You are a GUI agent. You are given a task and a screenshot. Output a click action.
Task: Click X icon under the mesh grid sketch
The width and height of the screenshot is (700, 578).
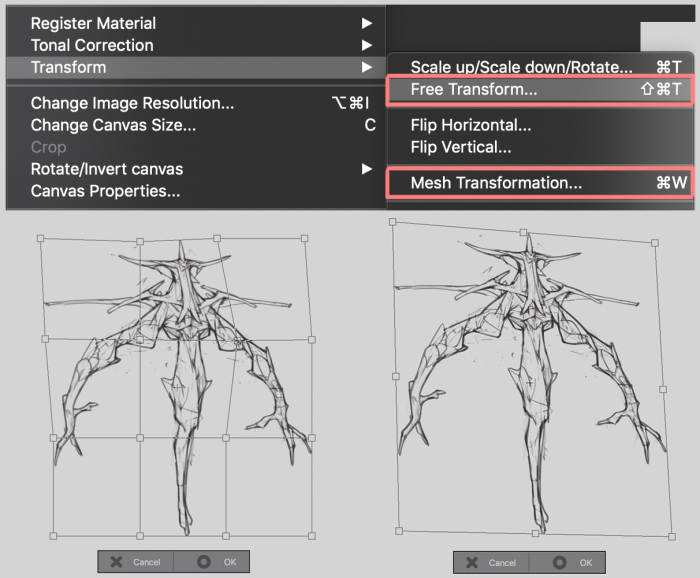117,562
